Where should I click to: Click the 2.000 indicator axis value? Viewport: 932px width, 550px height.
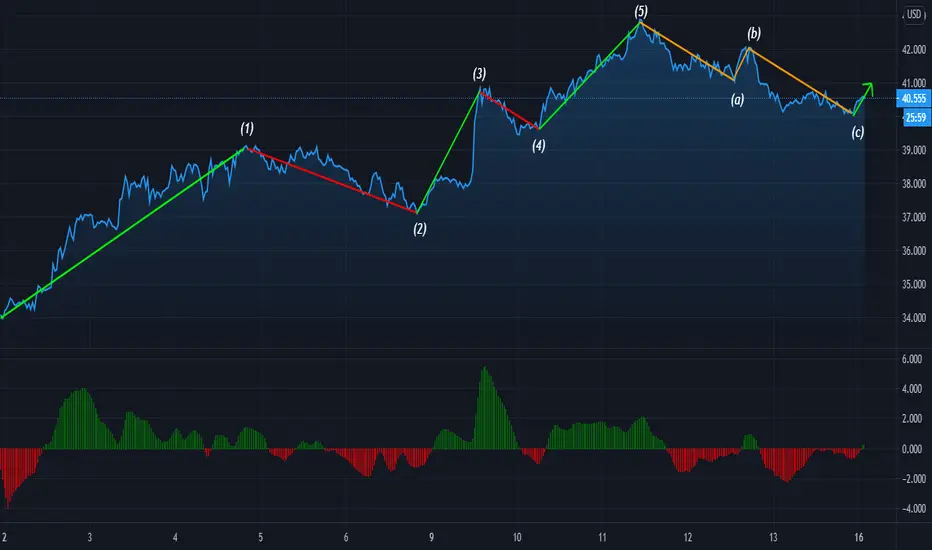click(912, 419)
